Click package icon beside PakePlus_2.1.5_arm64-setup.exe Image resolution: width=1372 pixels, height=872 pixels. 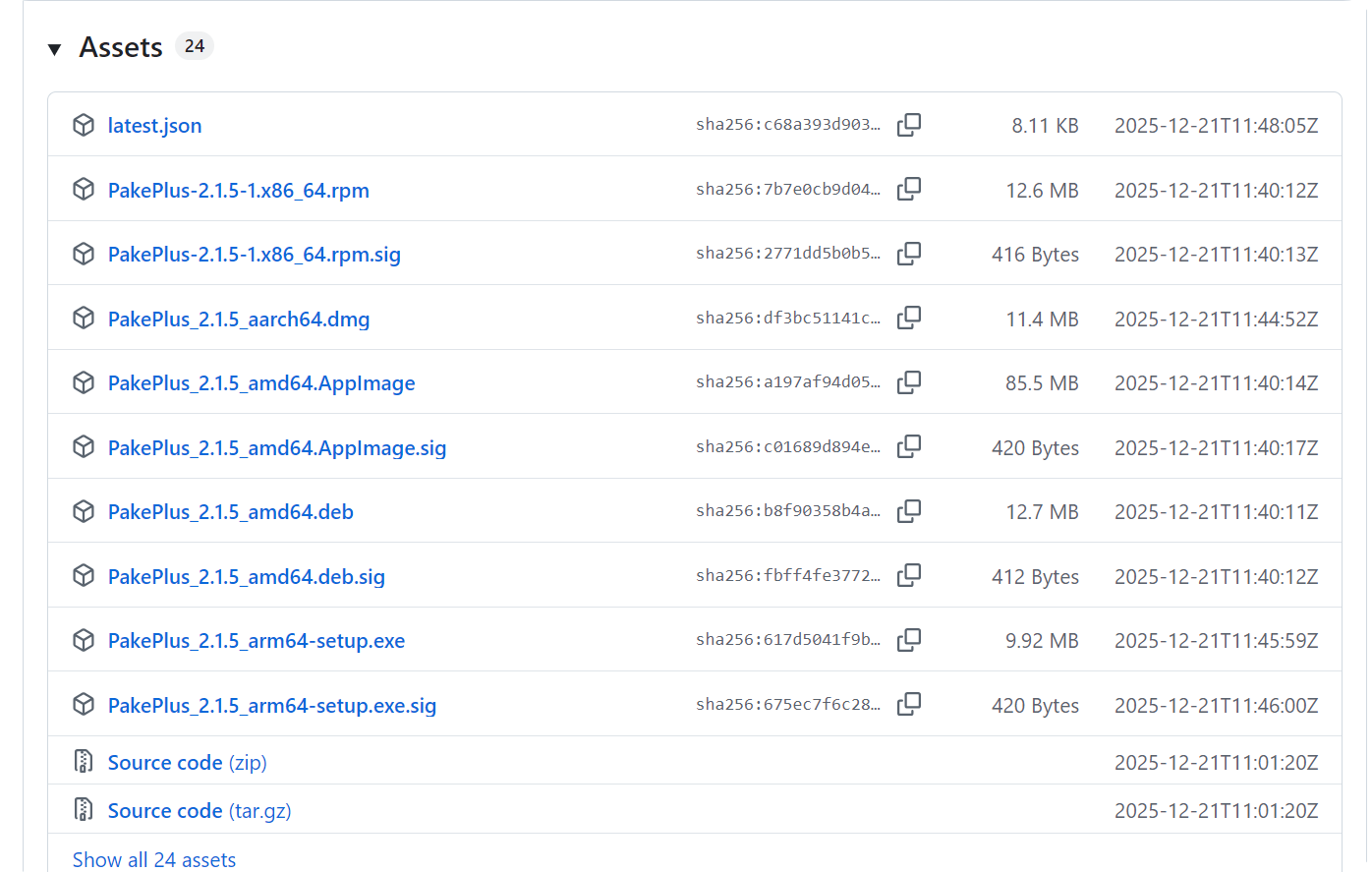84,640
